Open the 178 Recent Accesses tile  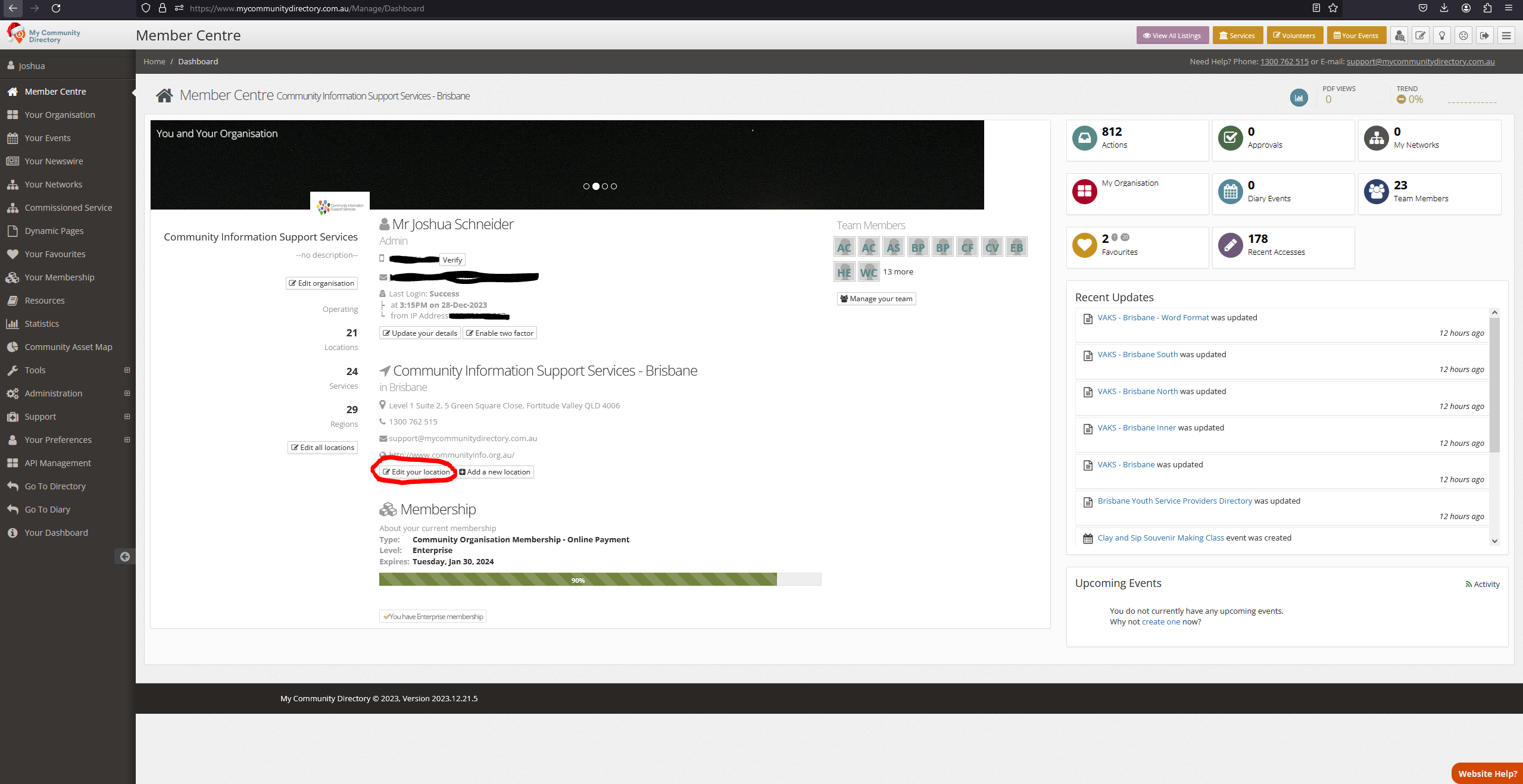coord(1283,247)
